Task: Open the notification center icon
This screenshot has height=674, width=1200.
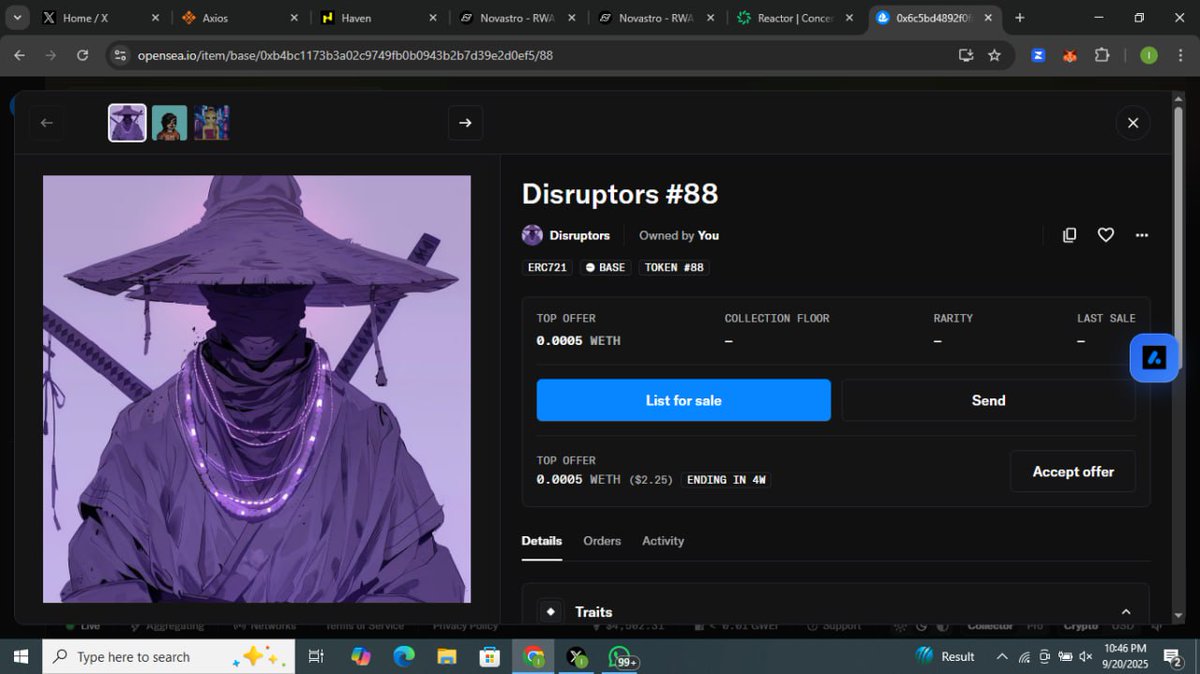Action: tap(1173, 656)
